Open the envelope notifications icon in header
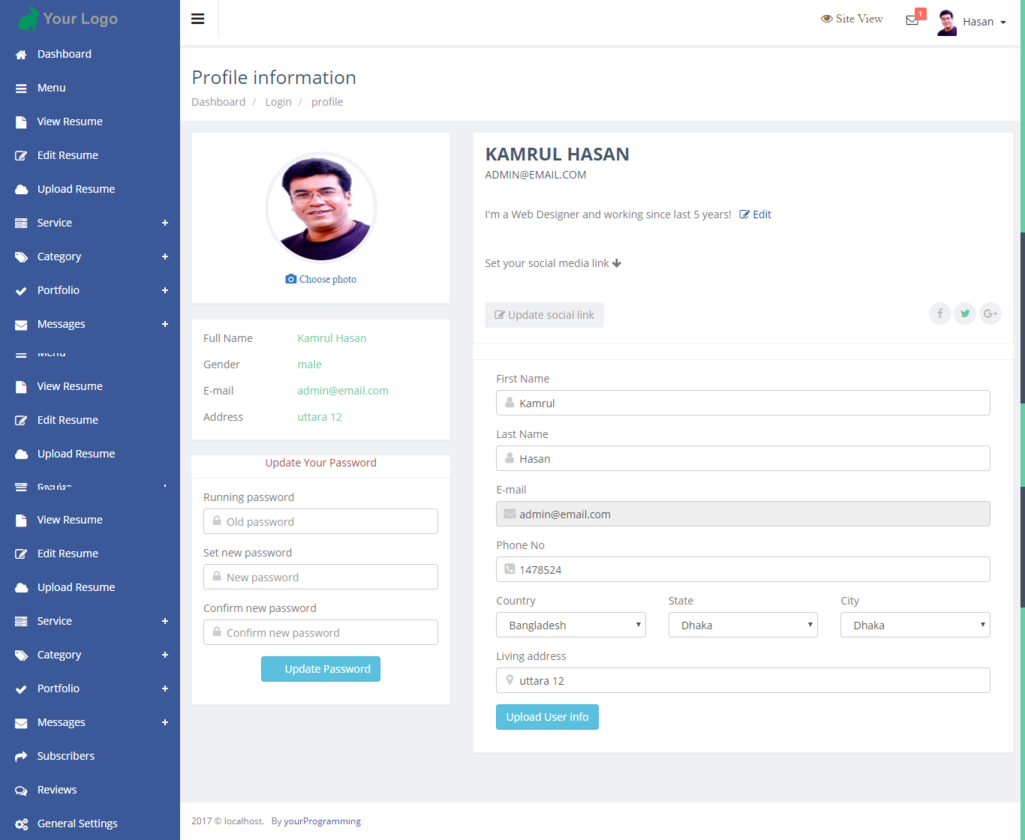Image resolution: width=1025 pixels, height=840 pixels. (x=912, y=20)
